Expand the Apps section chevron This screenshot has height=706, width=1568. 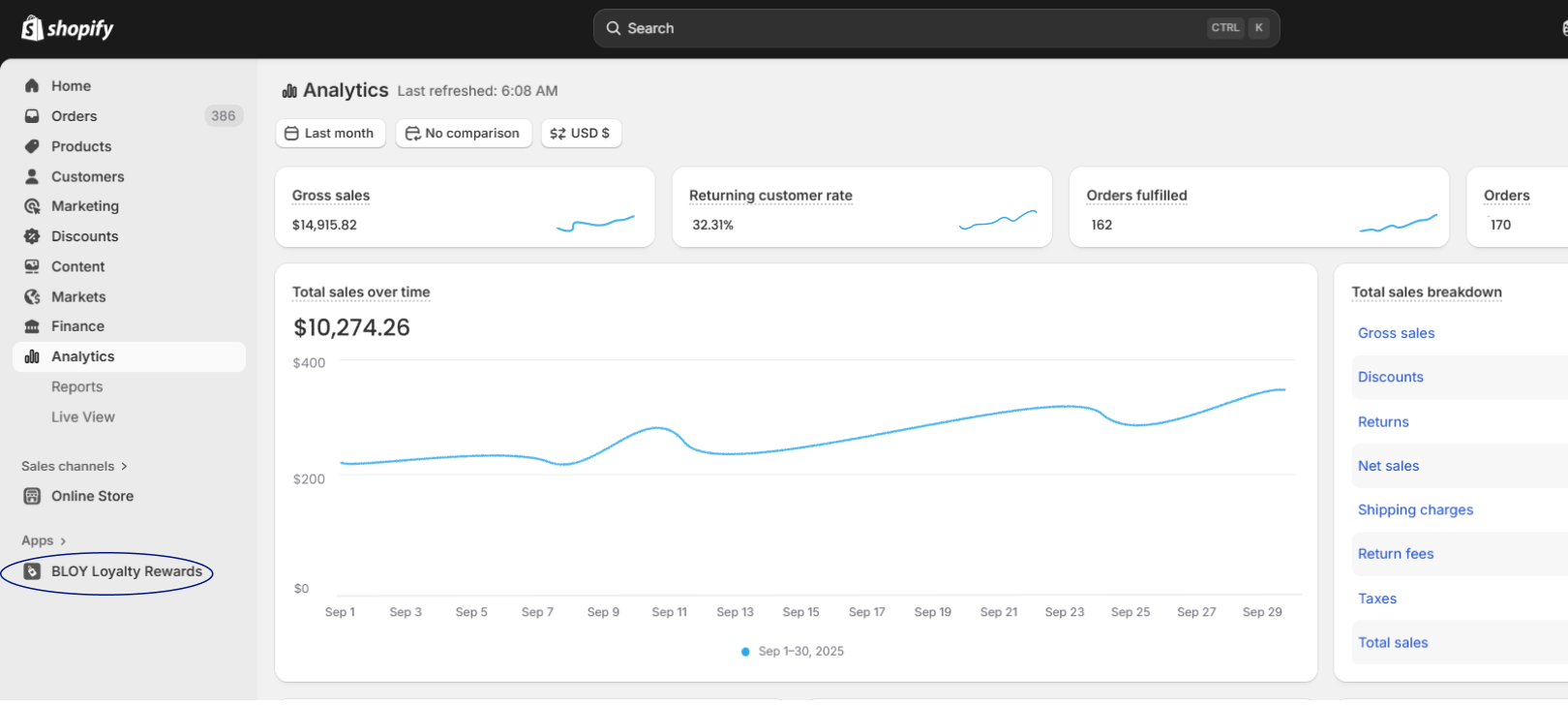pos(63,541)
